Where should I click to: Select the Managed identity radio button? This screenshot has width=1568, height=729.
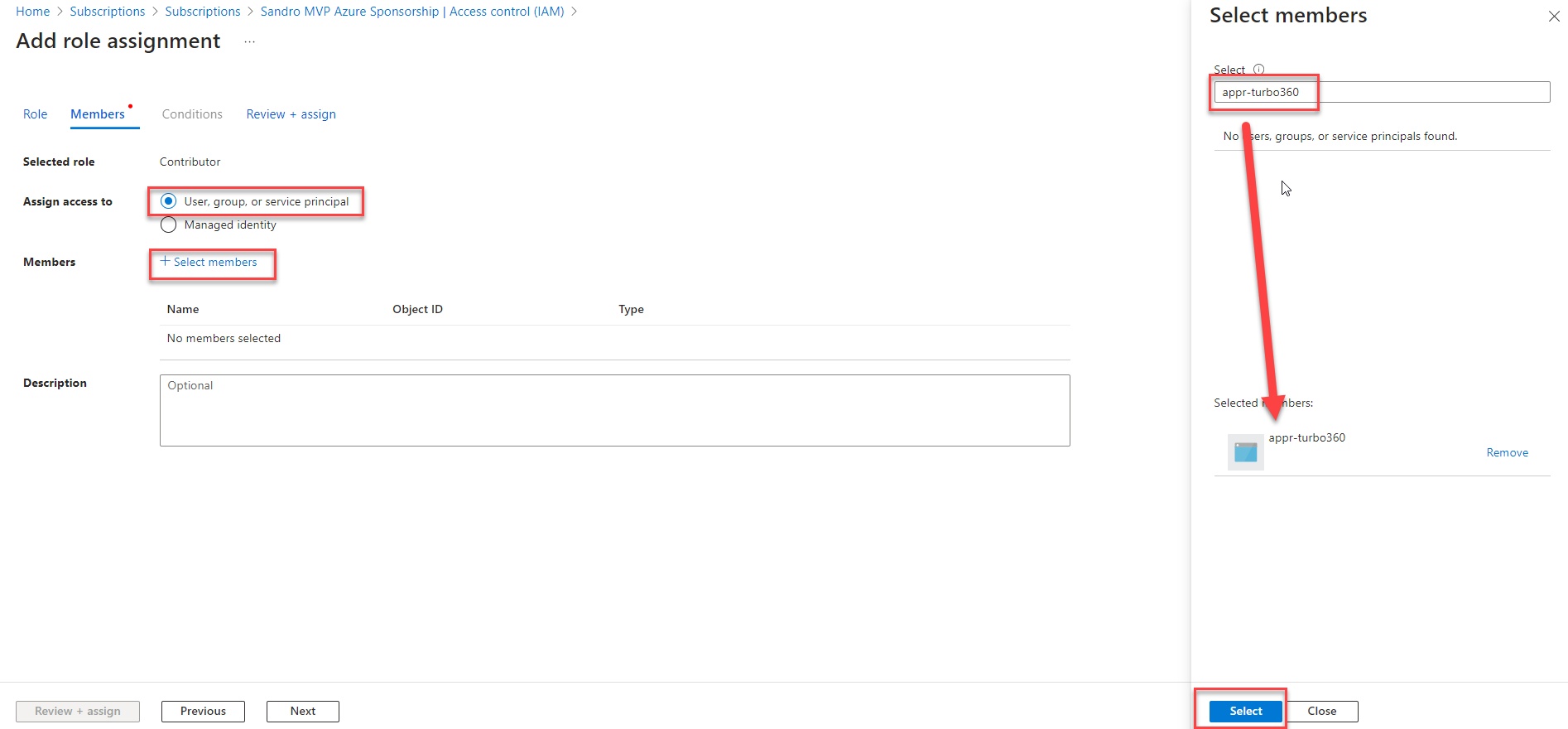point(169,225)
